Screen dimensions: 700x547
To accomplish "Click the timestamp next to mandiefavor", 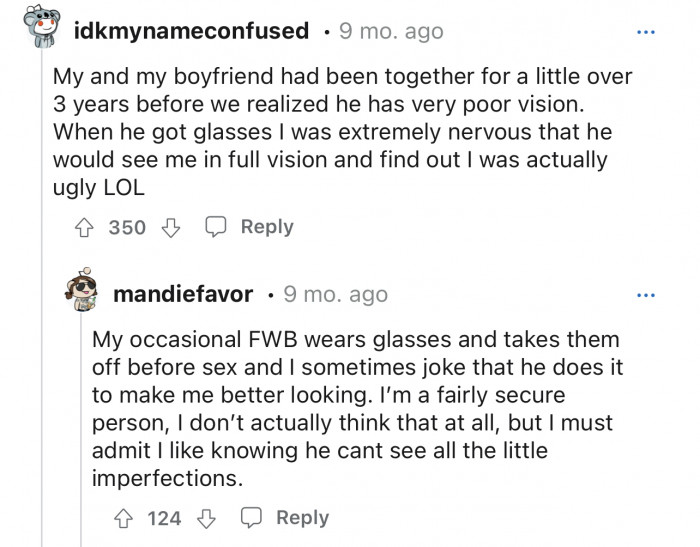I will tap(335, 295).
